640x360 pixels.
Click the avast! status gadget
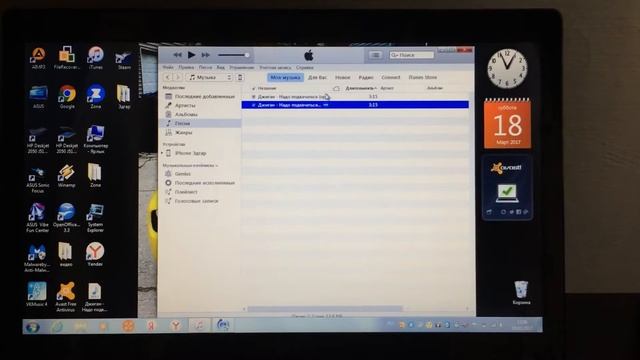507,188
